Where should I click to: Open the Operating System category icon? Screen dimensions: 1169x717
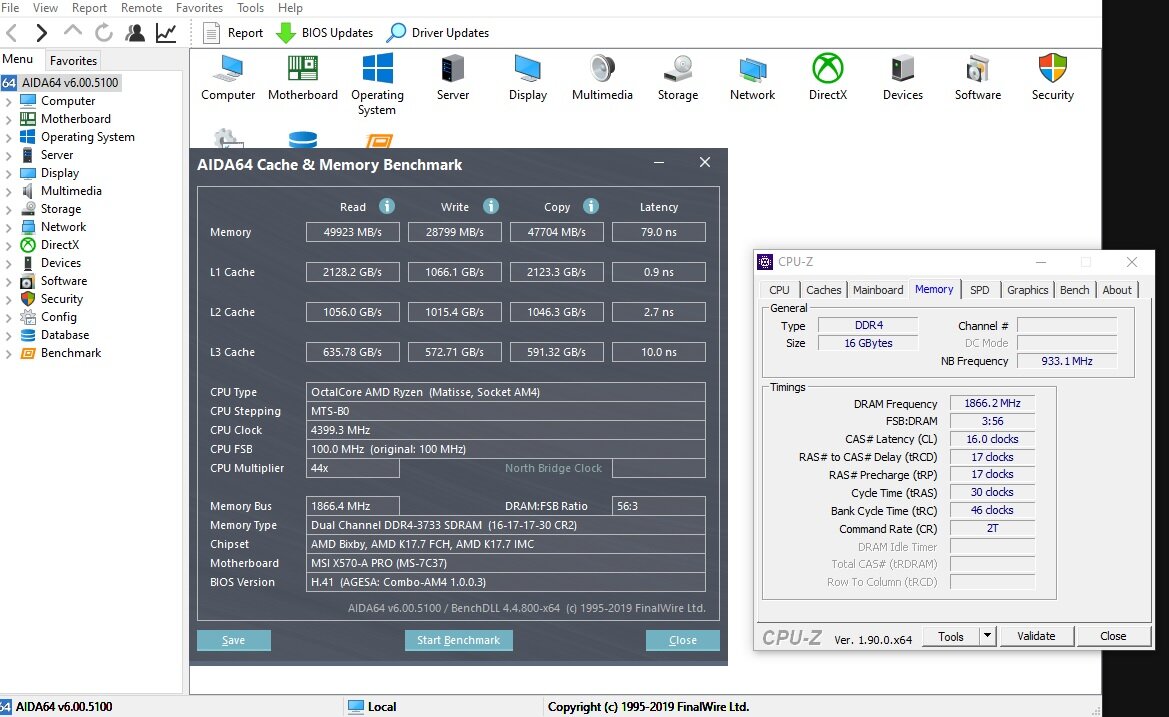(x=377, y=85)
